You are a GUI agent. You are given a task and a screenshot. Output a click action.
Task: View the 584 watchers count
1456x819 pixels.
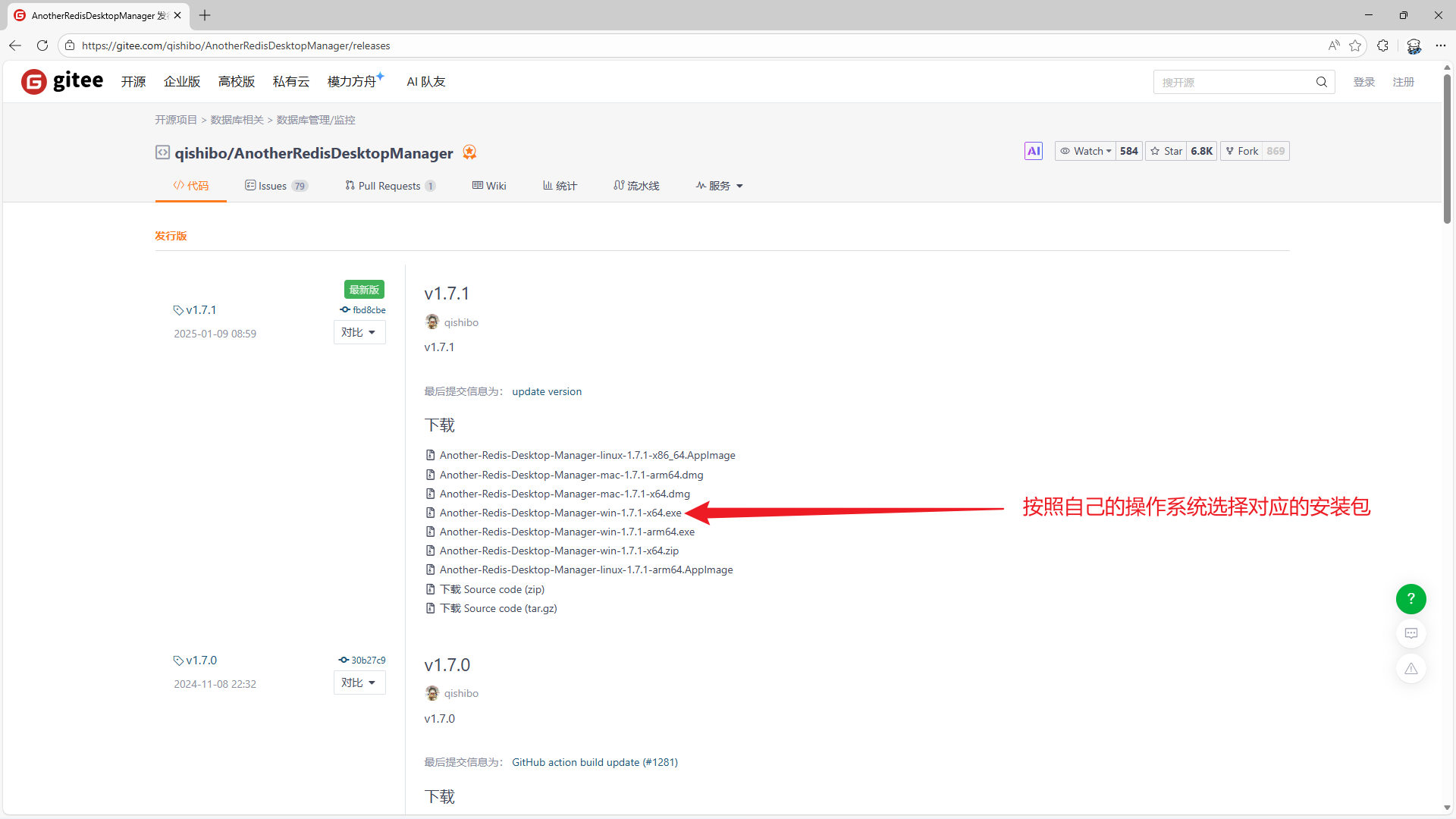click(x=1129, y=151)
